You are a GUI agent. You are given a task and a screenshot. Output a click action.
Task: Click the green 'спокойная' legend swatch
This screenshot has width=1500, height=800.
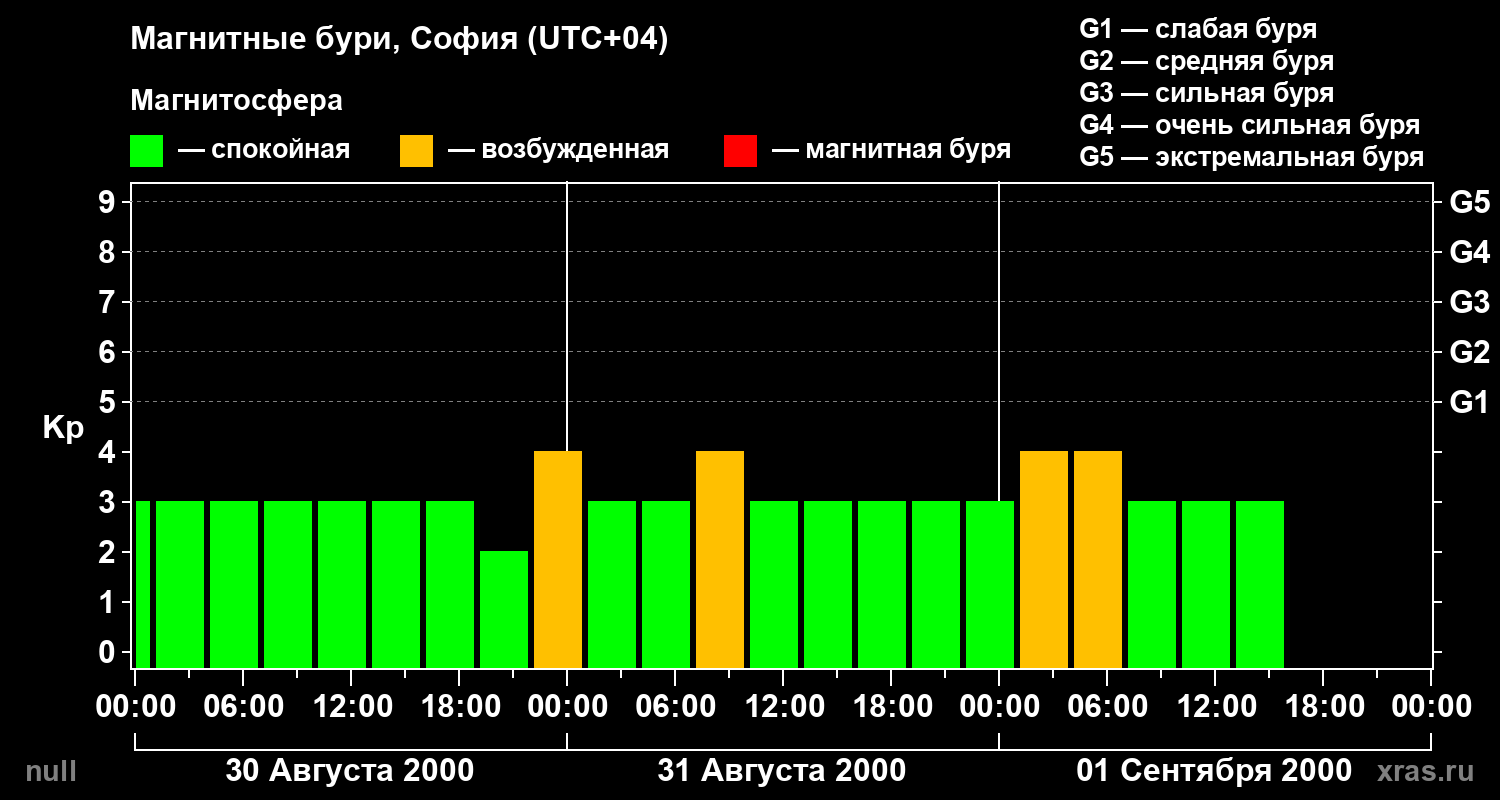(x=147, y=151)
